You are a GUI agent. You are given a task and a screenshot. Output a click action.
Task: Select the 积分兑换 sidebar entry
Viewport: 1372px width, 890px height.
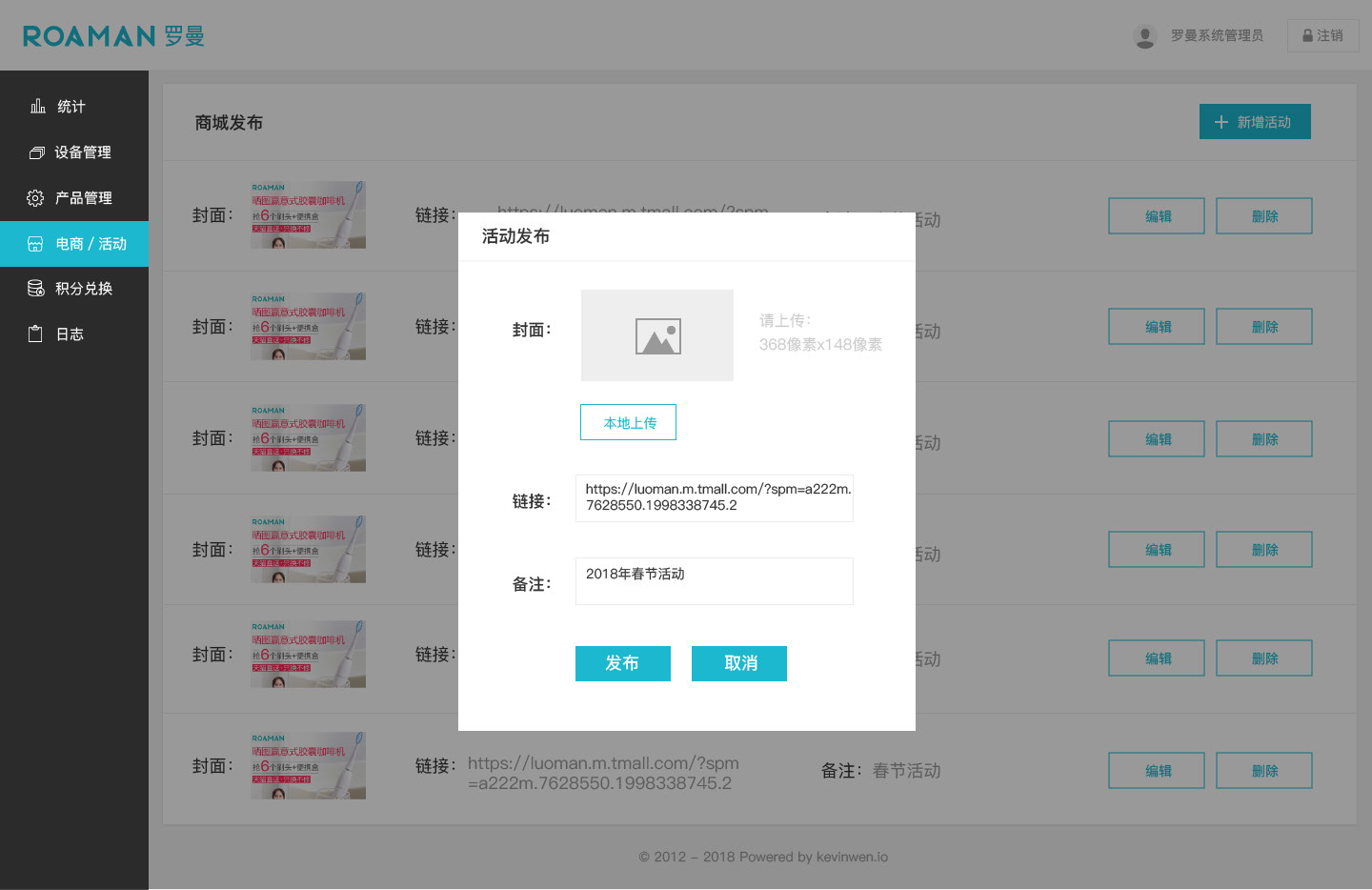pyautogui.click(x=84, y=289)
